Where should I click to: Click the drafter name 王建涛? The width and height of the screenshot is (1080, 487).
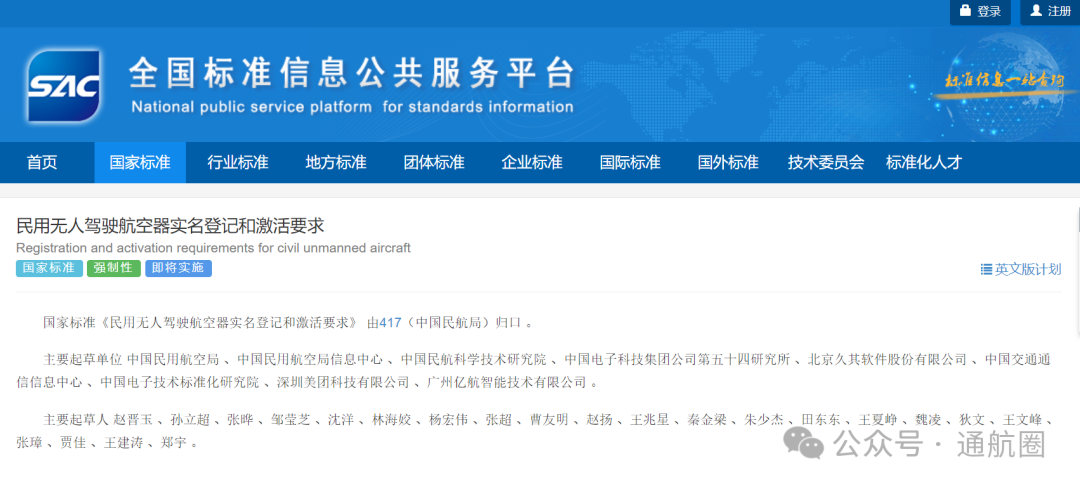[124, 442]
